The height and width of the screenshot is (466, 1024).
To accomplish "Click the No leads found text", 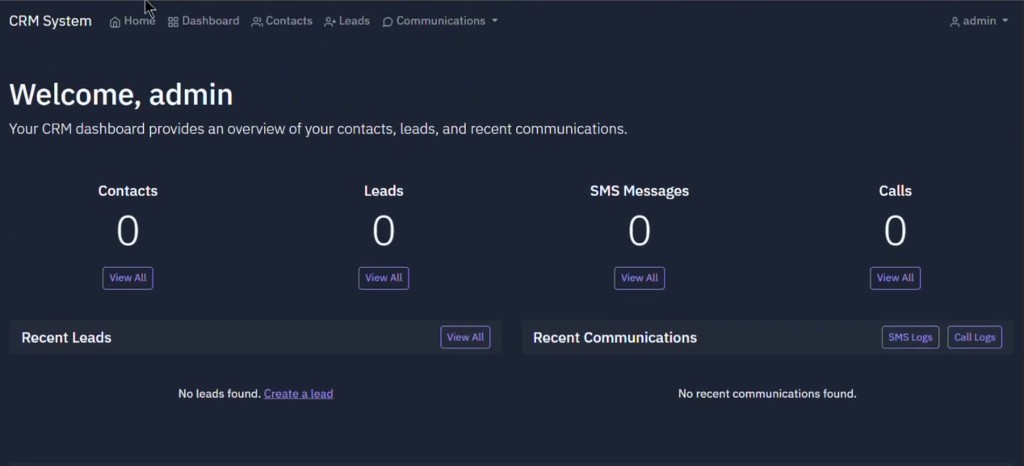I will (x=219, y=394).
